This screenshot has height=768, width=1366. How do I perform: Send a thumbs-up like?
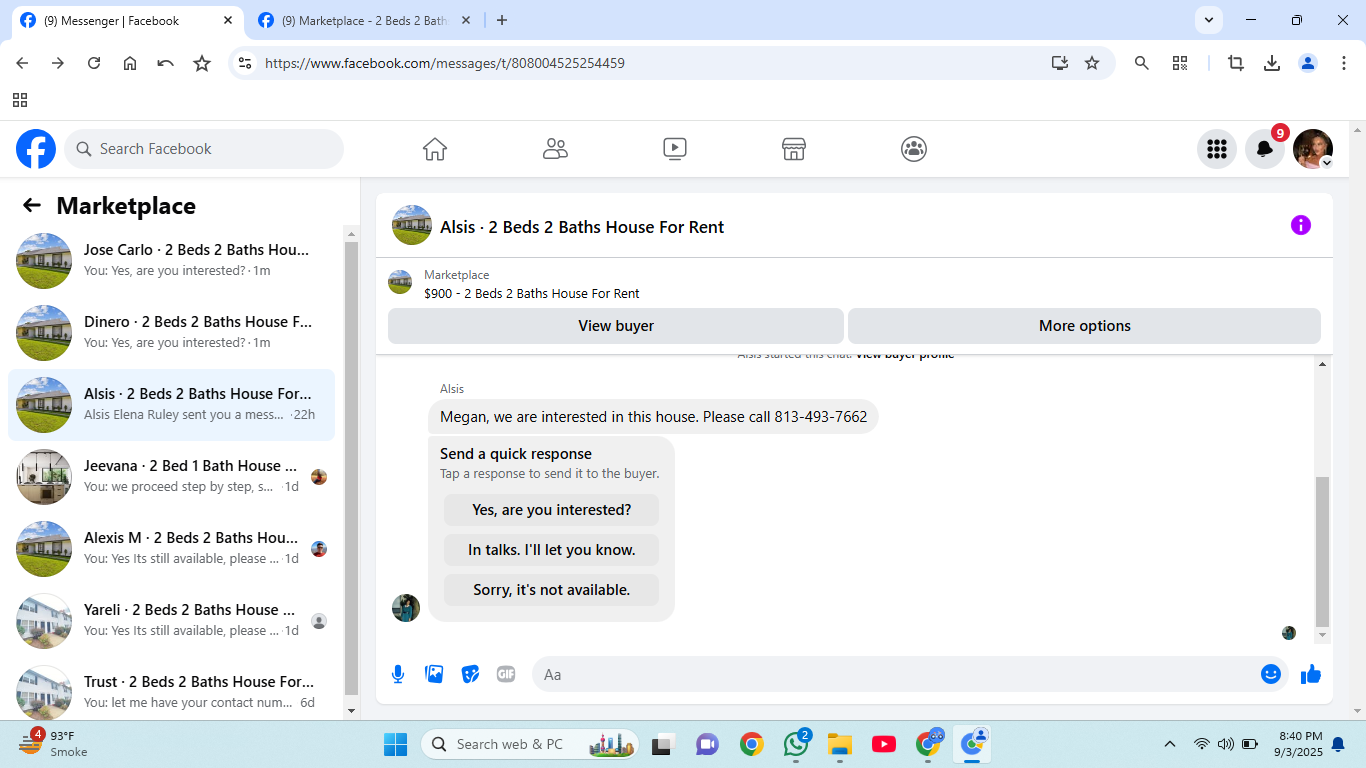click(x=1311, y=674)
